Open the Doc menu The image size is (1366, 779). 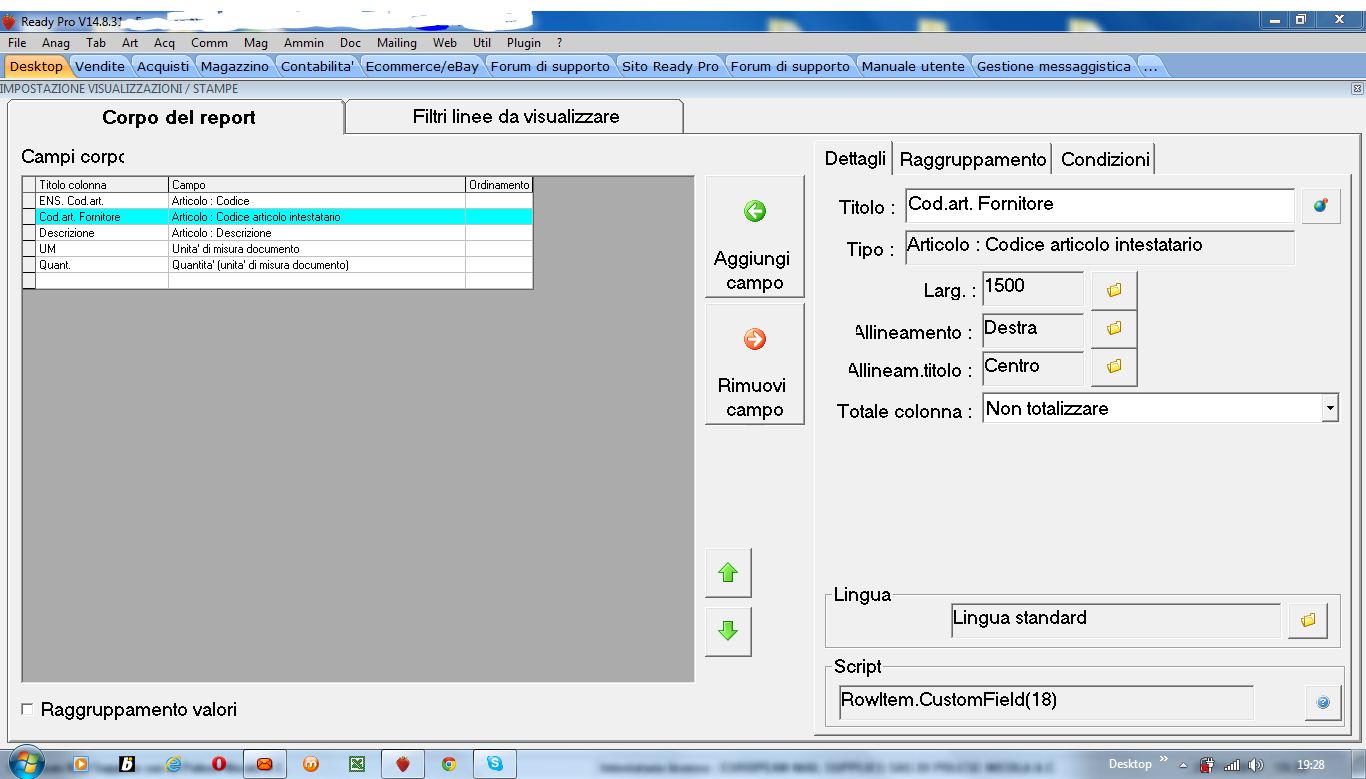(350, 43)
